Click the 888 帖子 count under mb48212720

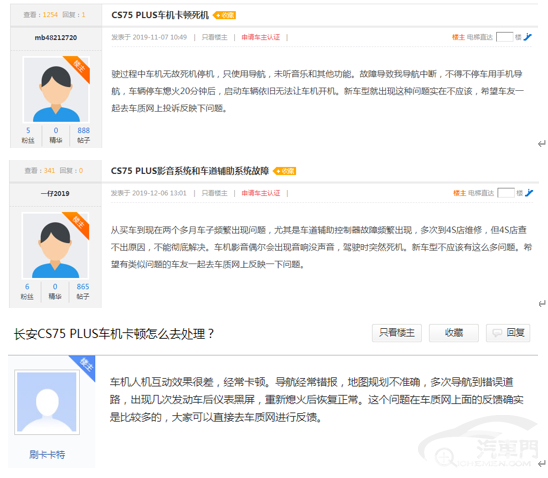coord(84,135)
